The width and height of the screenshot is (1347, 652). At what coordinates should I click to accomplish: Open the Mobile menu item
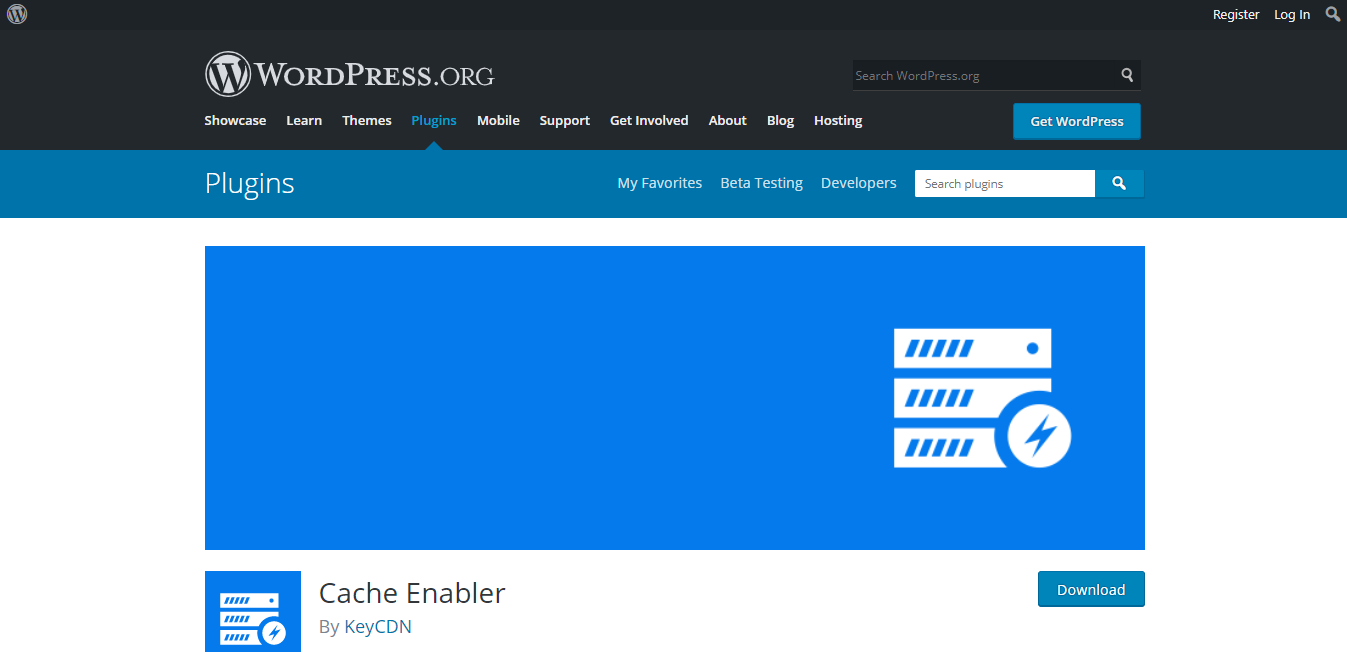tap(498, 120)
